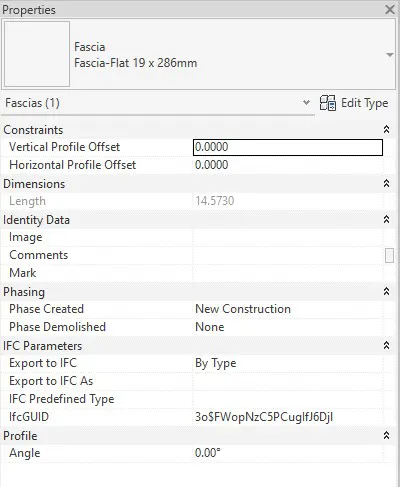The width and height of the screenshot is (400, 487).
Task: Click the Mark value field
Action: pyautogui.click(x=288, y=273)
